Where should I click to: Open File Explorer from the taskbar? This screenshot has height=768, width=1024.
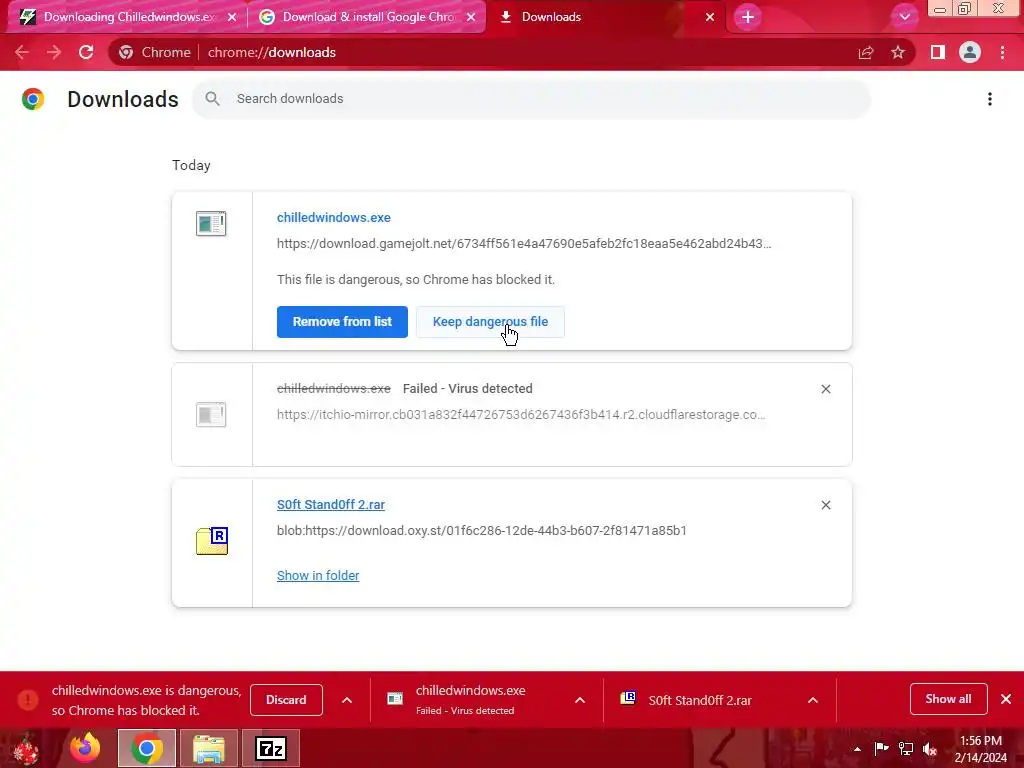point(208,748)
